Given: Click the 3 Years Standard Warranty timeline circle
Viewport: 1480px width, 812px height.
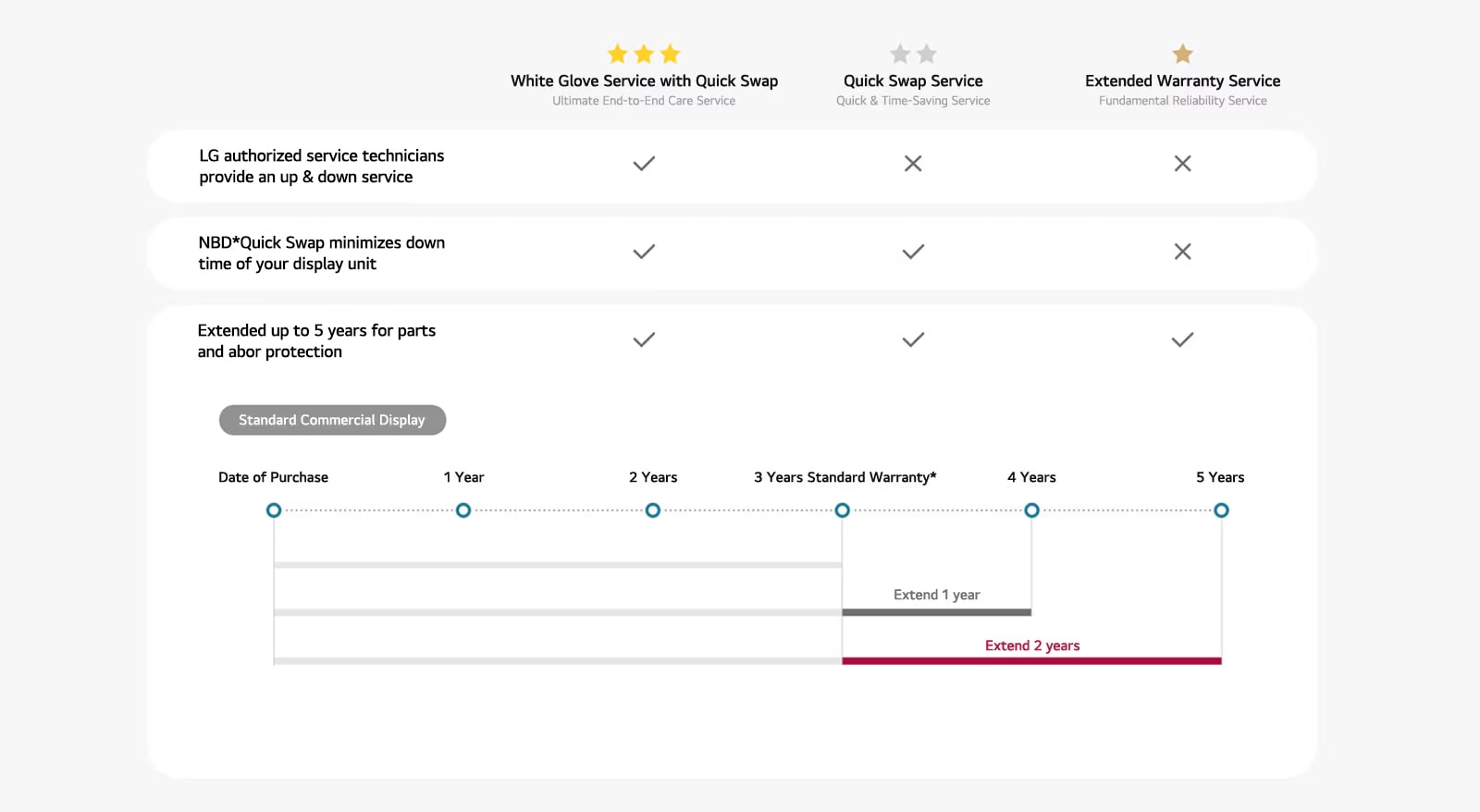Looking at the screenshot, I should [x=842, y=511].
